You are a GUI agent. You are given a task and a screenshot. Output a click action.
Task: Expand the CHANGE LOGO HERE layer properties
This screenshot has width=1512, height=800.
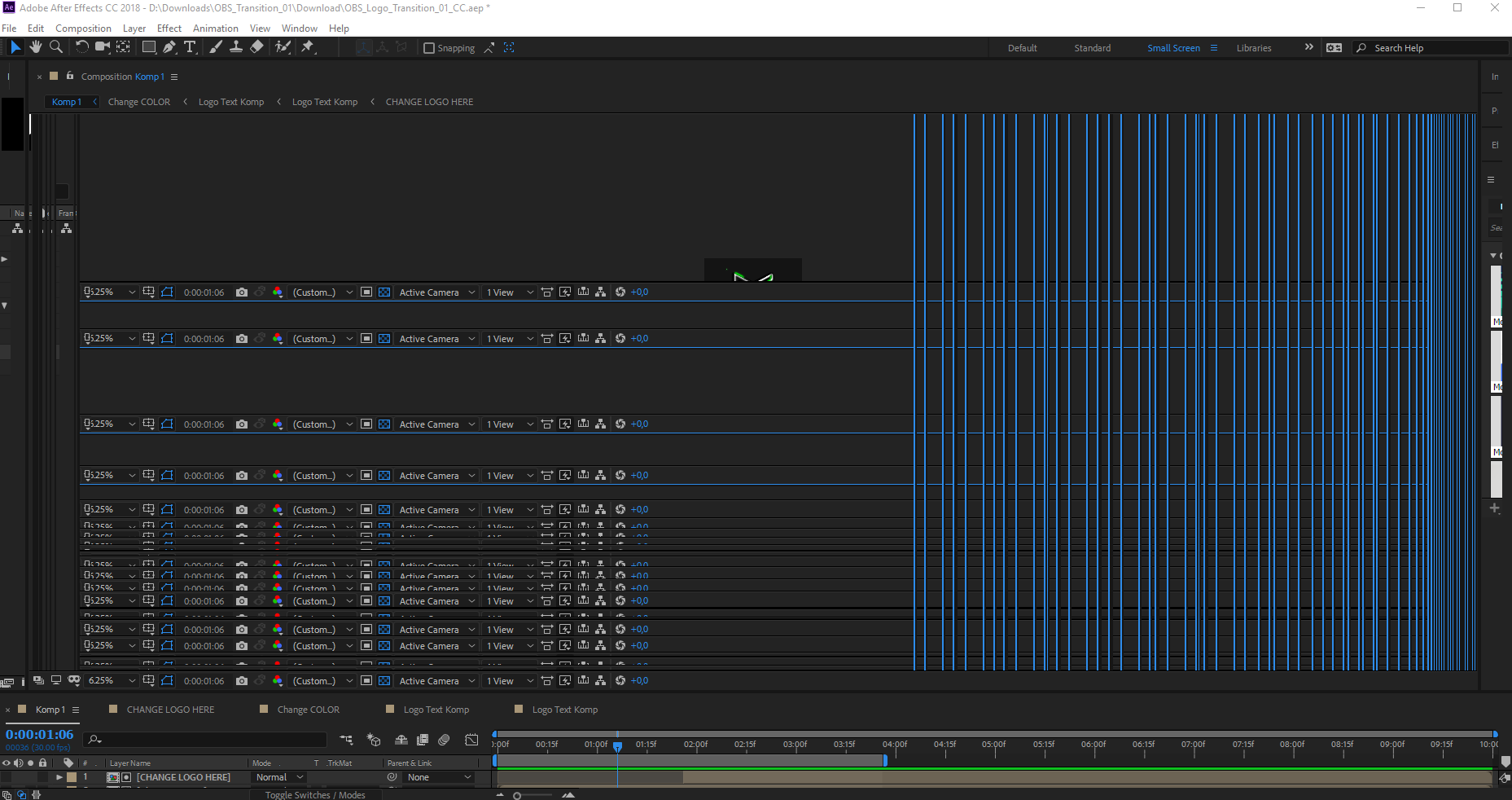point(59,777)
